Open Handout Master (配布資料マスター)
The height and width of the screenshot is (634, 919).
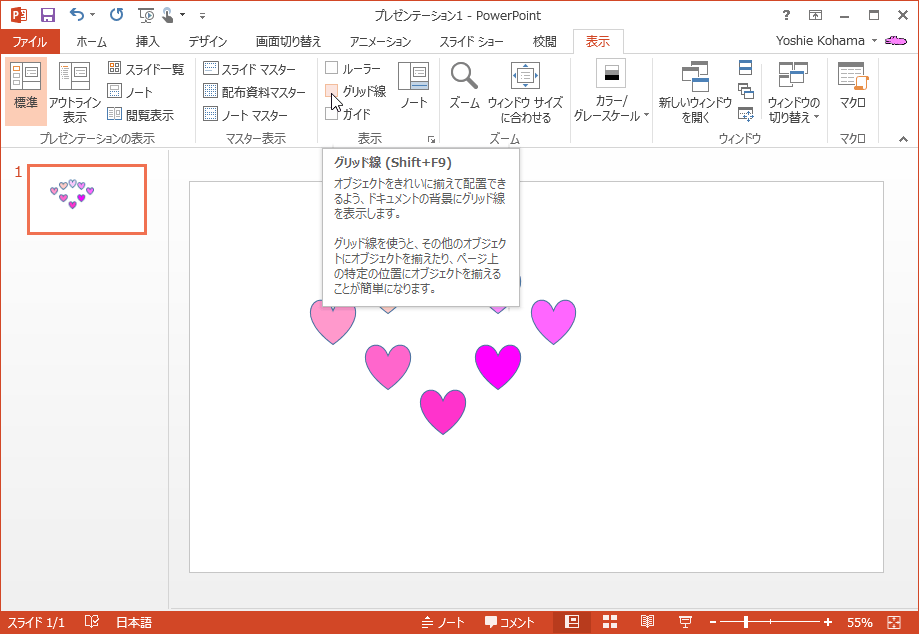pos(254,91)
